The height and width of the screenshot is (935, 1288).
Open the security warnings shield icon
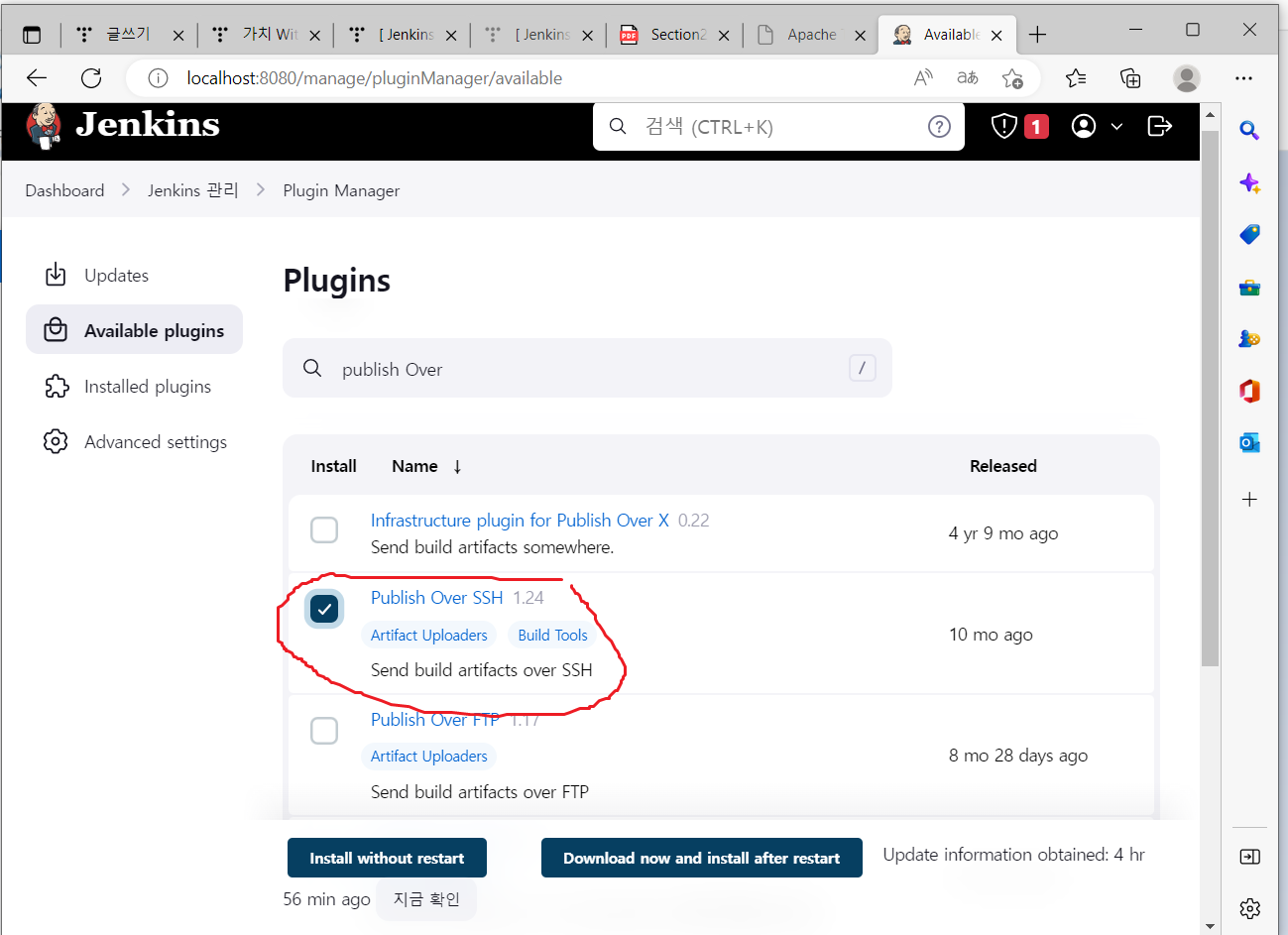click(x=1004, y=126)
